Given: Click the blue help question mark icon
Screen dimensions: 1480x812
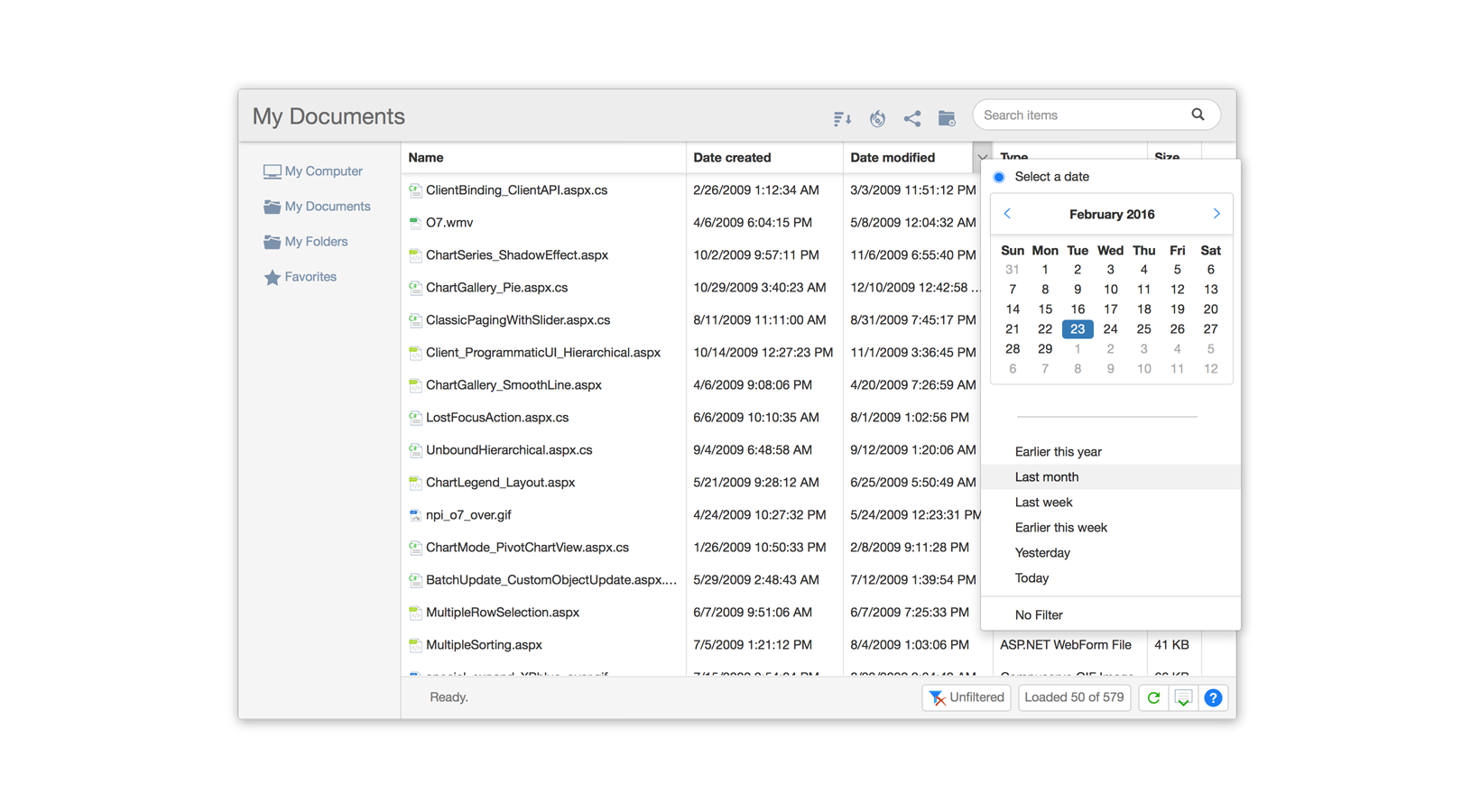Looking at the screenshot, I should (x=1214, y=697).
